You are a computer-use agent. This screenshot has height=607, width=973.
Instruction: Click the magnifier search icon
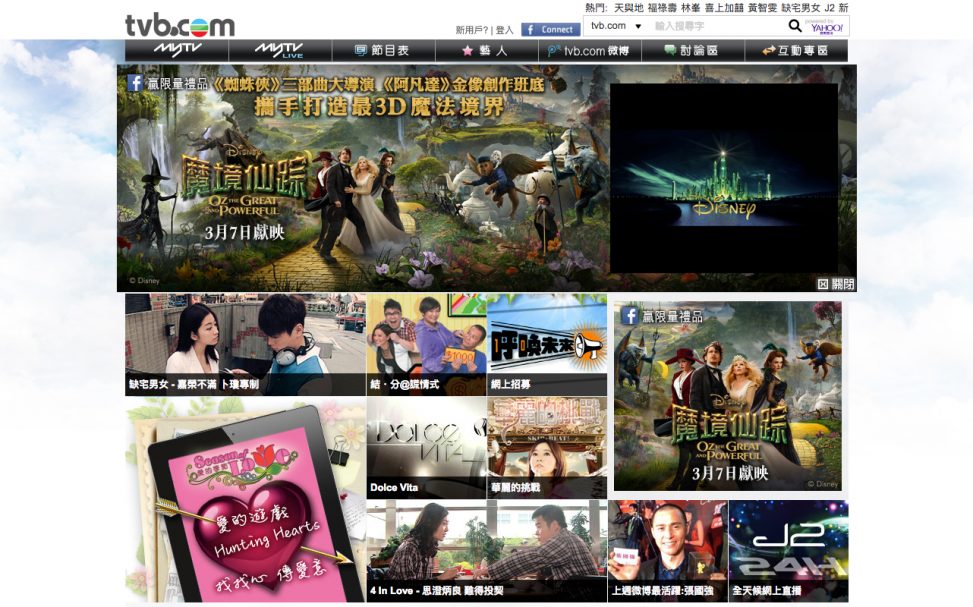(x=794, y=26)
